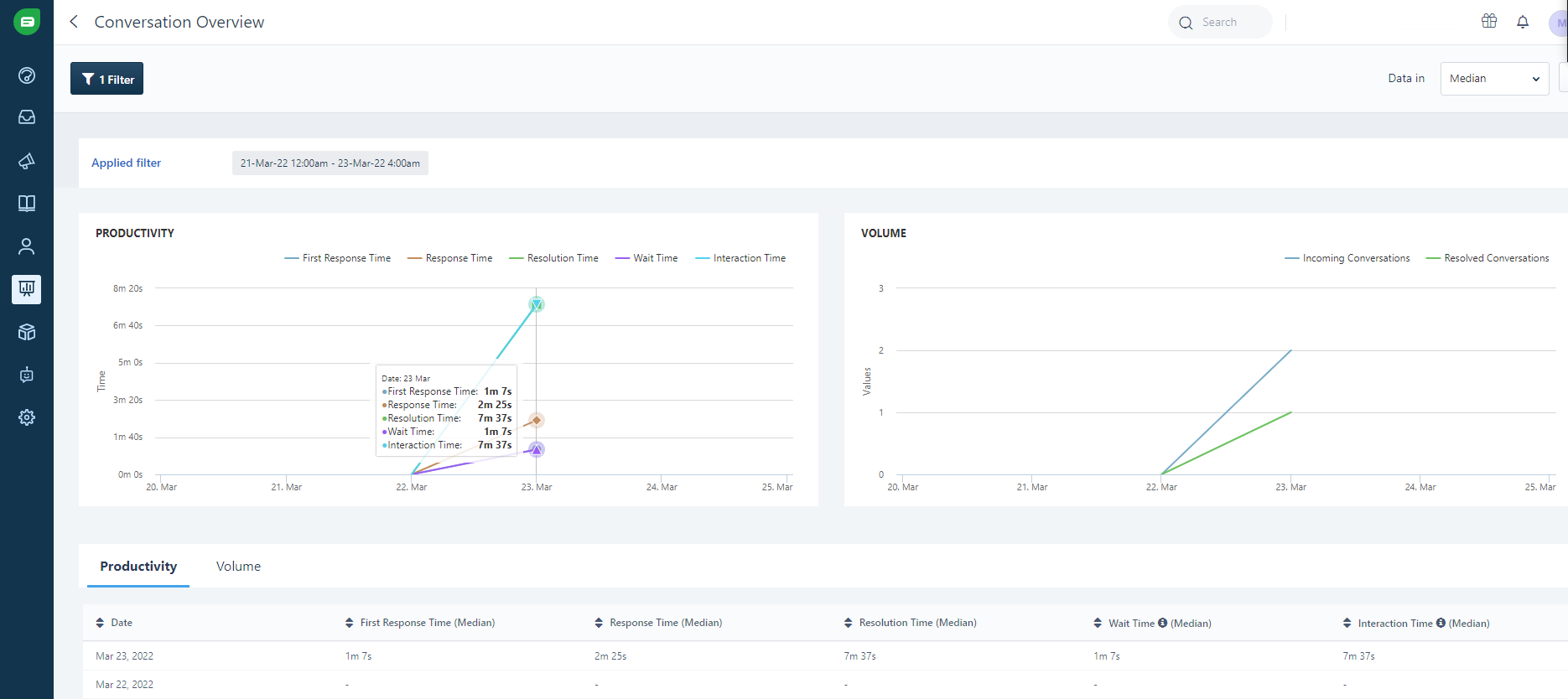Click the VOLUME chart heading
The image size is (1568, 699).
pyautogui.click(x=884, y=233)
